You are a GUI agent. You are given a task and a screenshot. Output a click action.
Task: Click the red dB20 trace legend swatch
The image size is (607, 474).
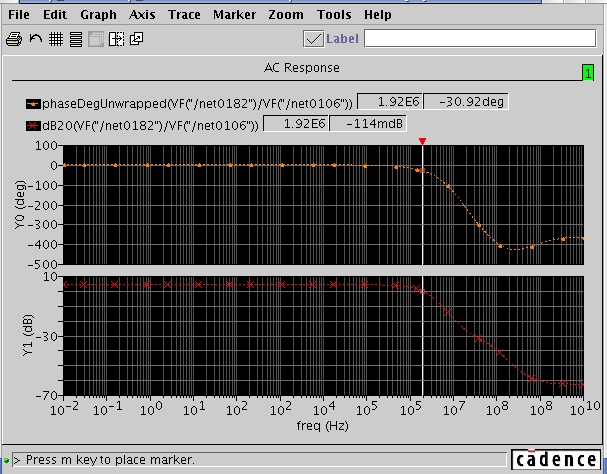pos(33,125)
